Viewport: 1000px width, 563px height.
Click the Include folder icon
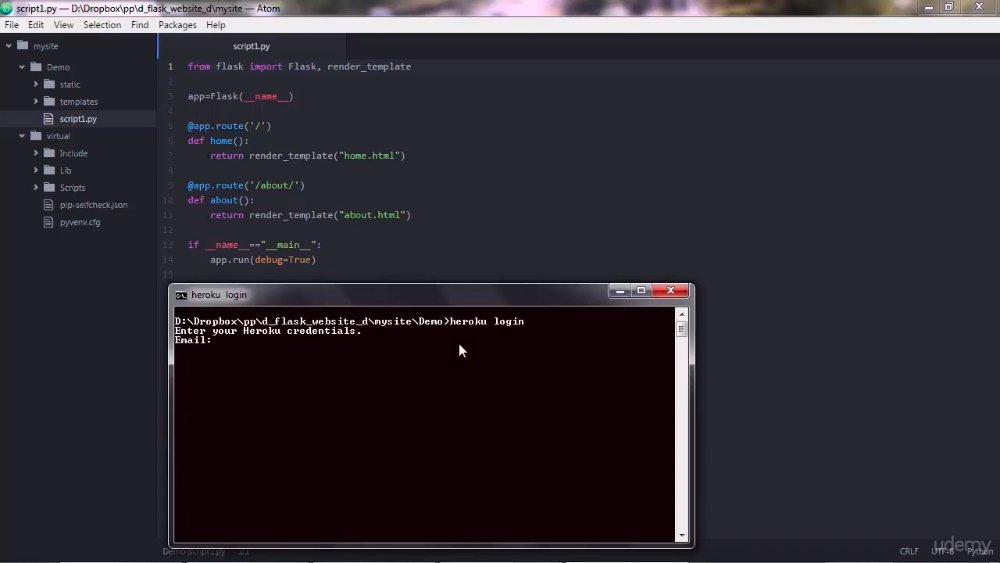click(x=50, y=152)
